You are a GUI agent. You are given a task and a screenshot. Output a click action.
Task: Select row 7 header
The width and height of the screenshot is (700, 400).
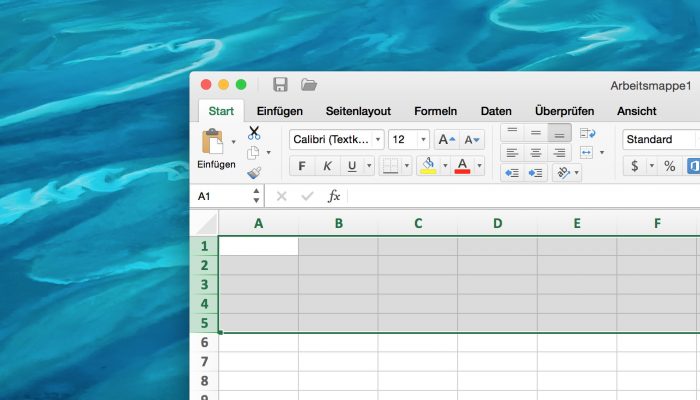coord(204,361)
